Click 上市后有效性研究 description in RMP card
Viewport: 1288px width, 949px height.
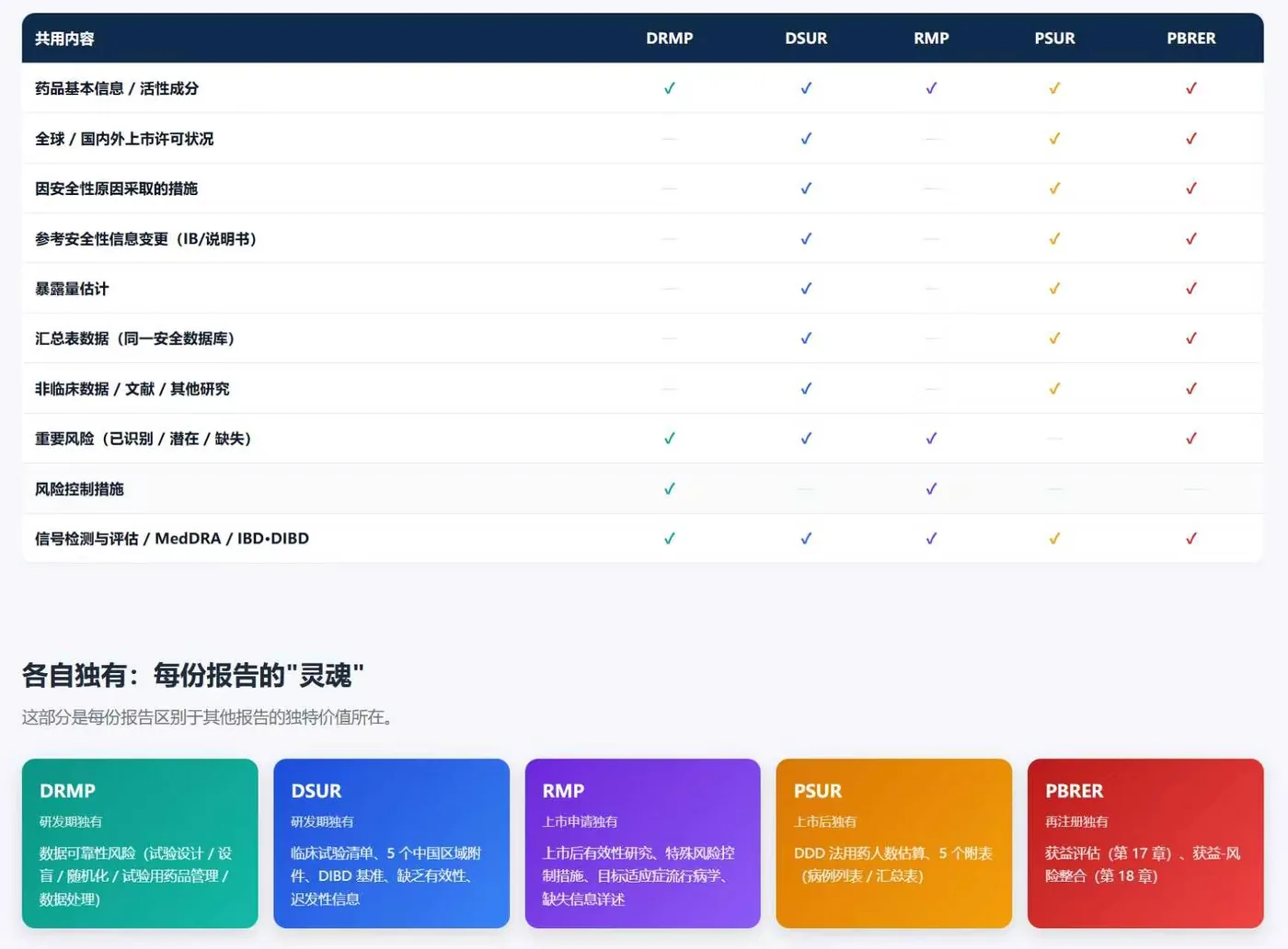(x=638, y=876)
